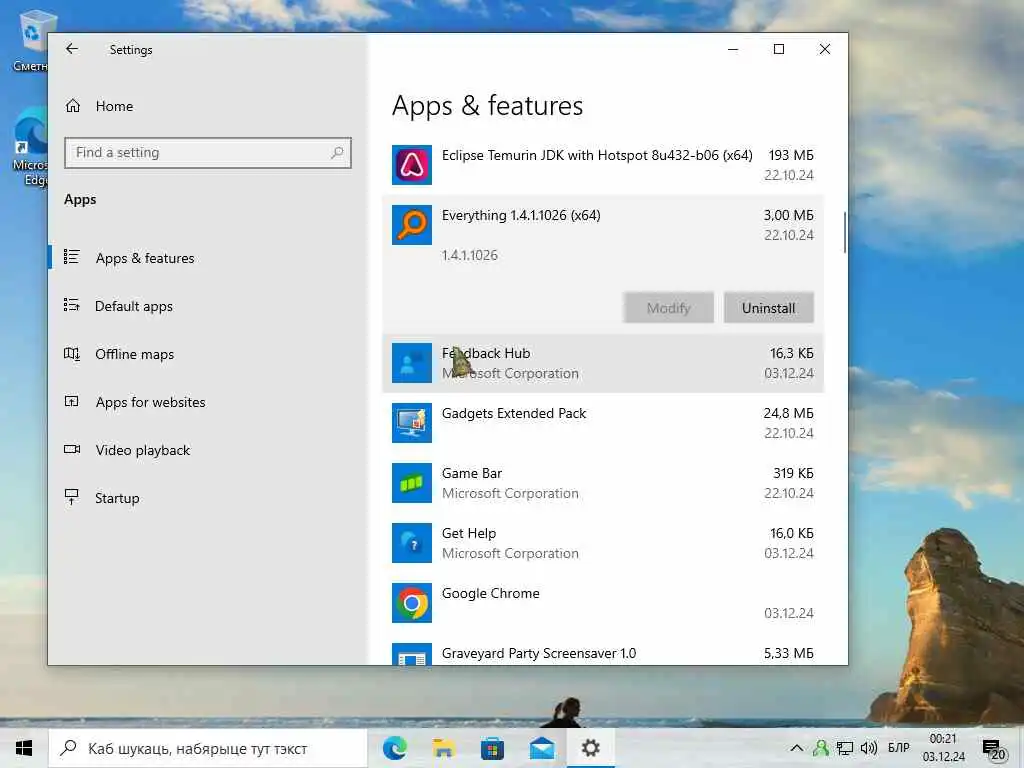The height and width of the screenshot is (768, 1024).
Task: Click the Settings gear on the taskbar
Action: point(590,748)
